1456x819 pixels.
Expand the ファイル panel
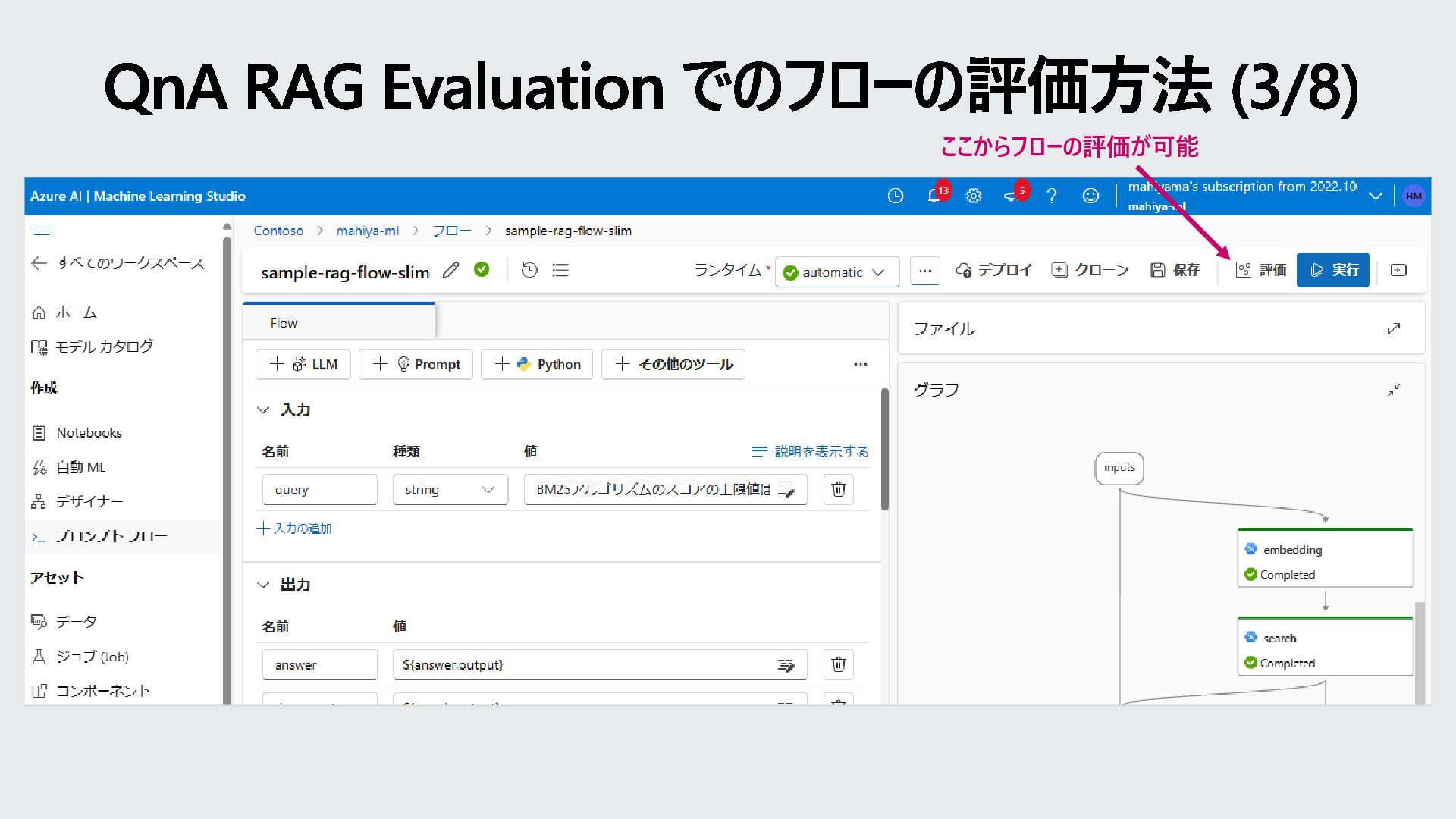pyautogui.click(x=1393, y=328)
